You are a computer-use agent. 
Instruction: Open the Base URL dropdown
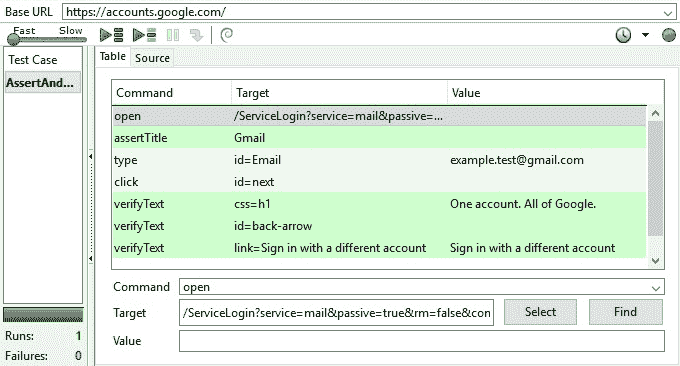pos(668,13)
